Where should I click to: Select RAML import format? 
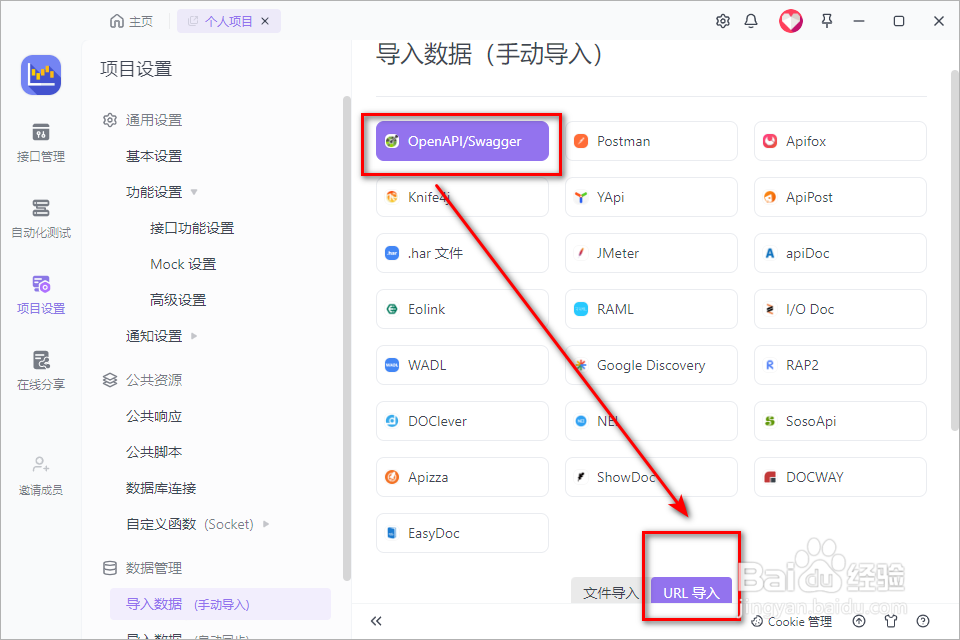[x=651, y=309]
